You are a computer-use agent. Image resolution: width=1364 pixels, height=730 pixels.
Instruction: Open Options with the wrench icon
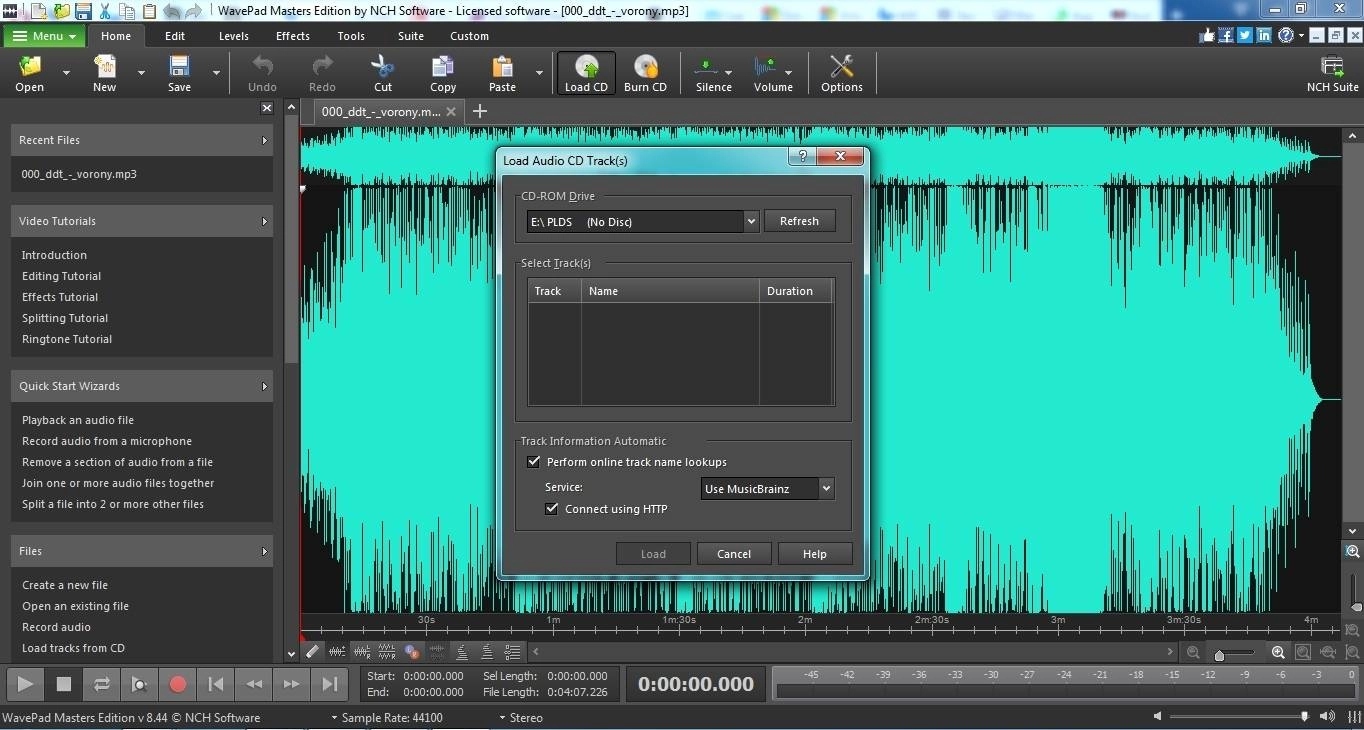point(841,67)
